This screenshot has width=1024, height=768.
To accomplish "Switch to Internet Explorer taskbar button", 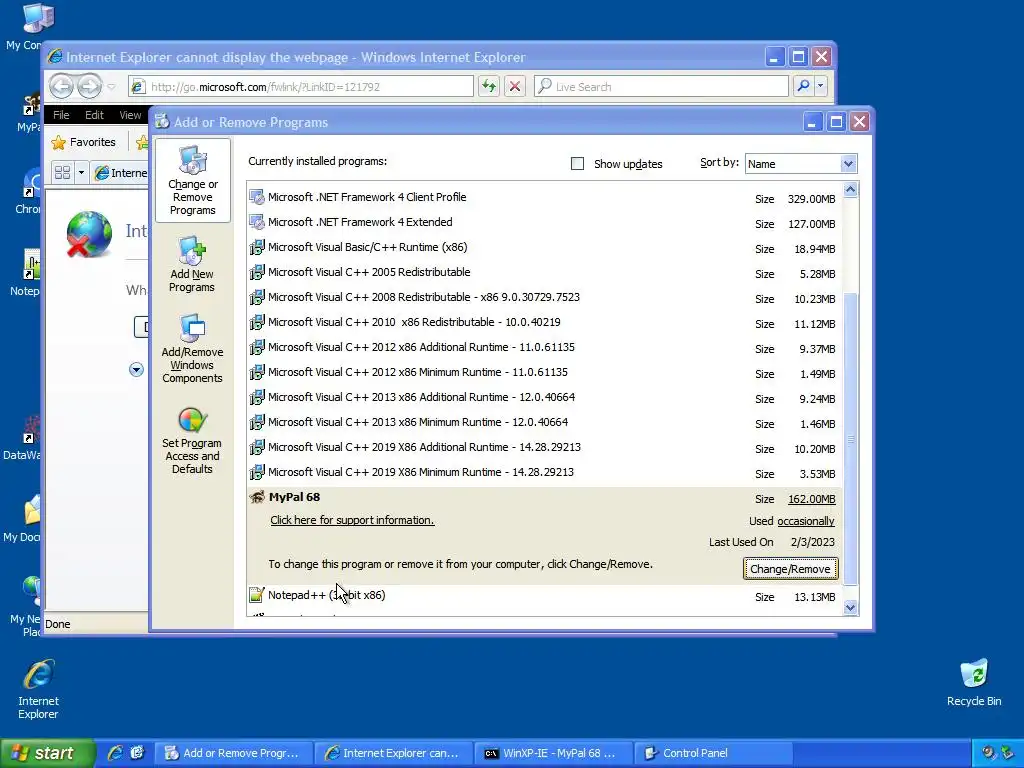I will pyautogui.click(x=393, y=753).
